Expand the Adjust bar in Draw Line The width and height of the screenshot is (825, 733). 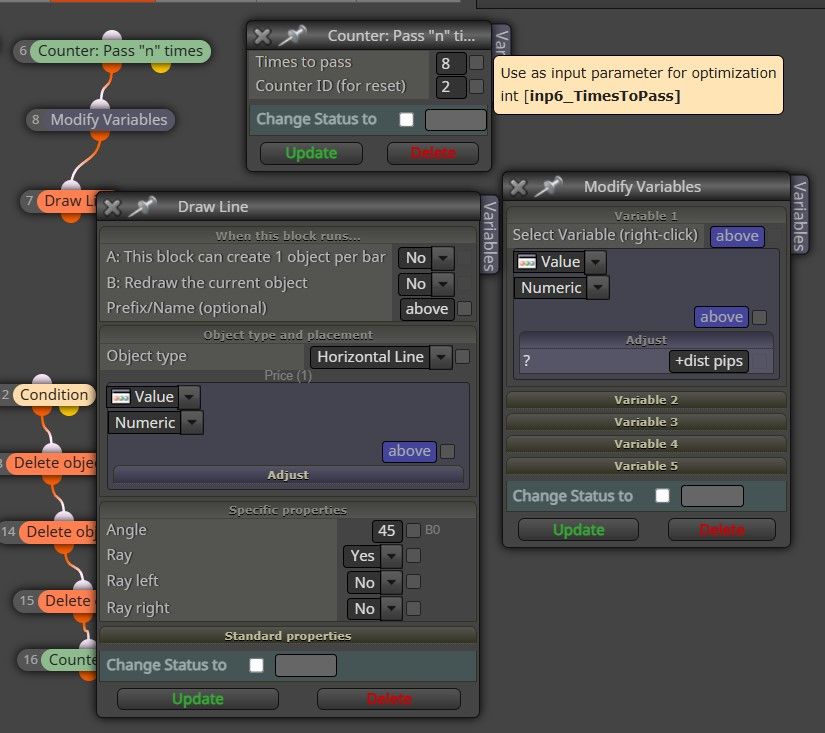(x=288, y=475)
